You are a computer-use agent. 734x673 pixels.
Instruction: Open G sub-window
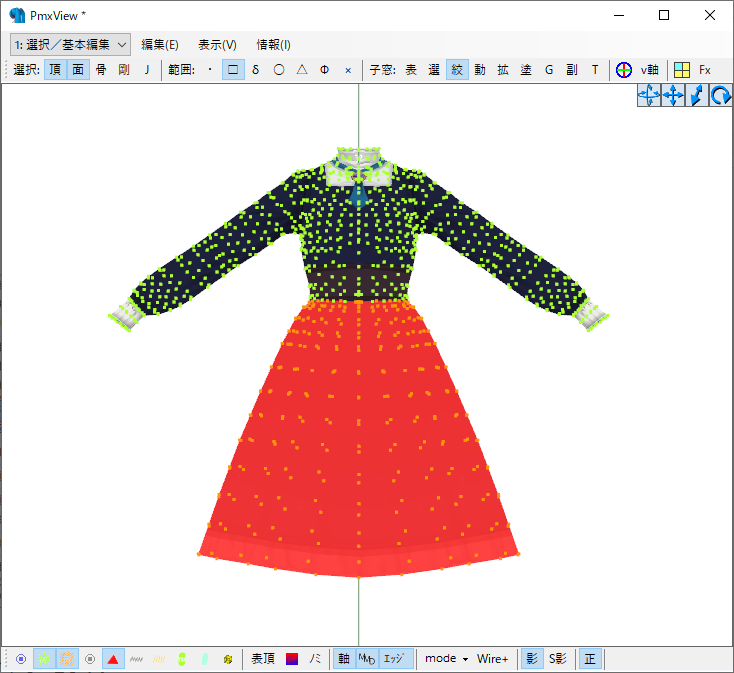coord(549,70)
